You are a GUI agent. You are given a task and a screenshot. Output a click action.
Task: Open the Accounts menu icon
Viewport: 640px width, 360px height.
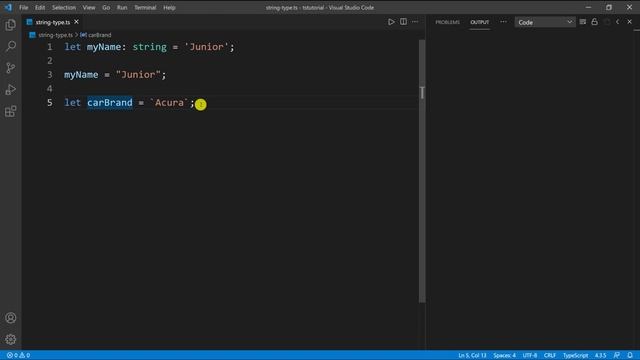pos(11,318)
